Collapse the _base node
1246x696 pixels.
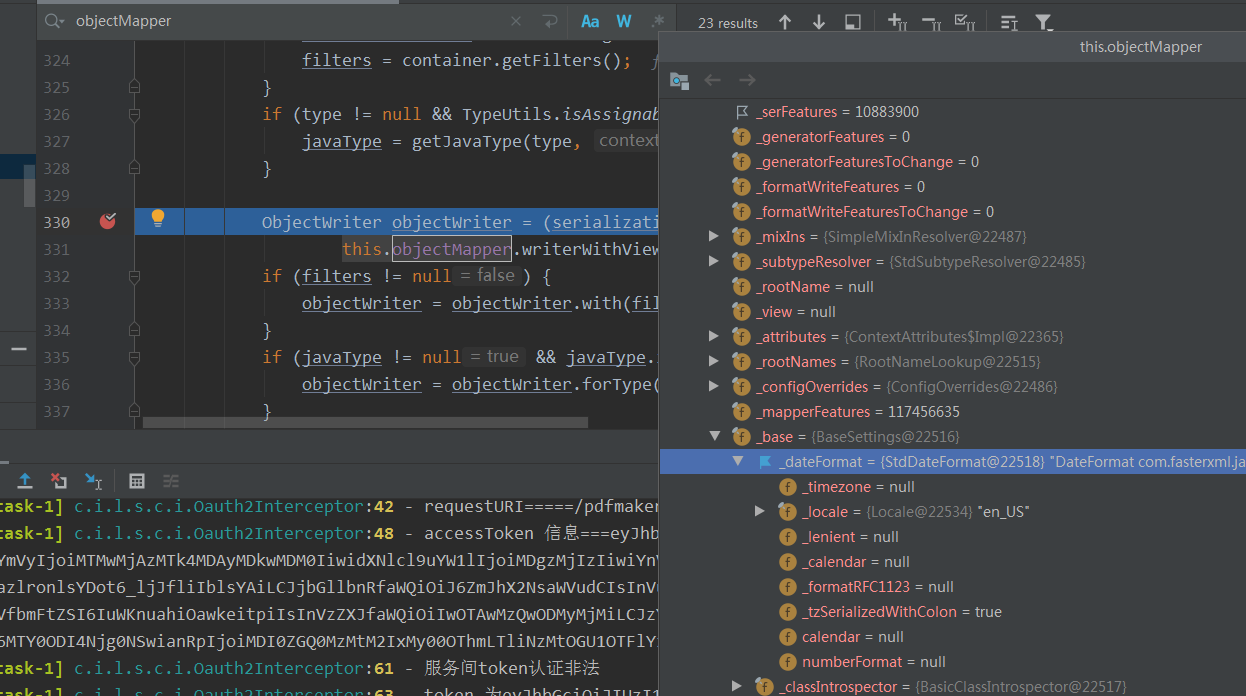coord(714,436)
